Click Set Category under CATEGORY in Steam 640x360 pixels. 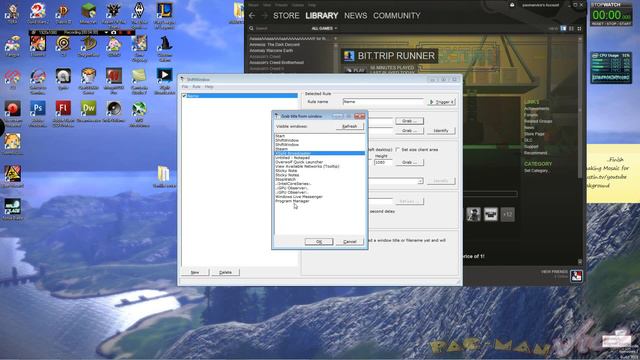536,171
